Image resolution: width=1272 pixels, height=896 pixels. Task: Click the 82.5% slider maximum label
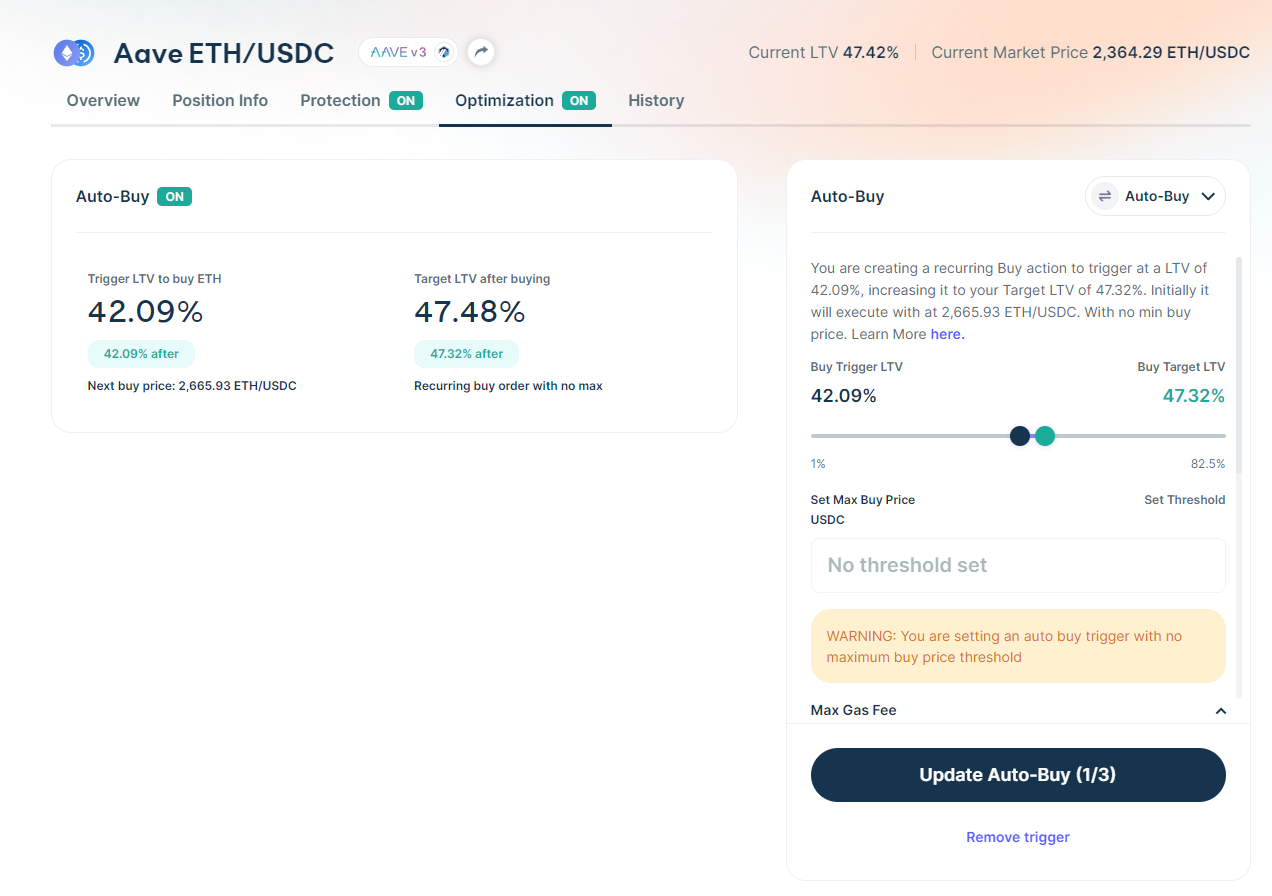[x=1208, y=464]
